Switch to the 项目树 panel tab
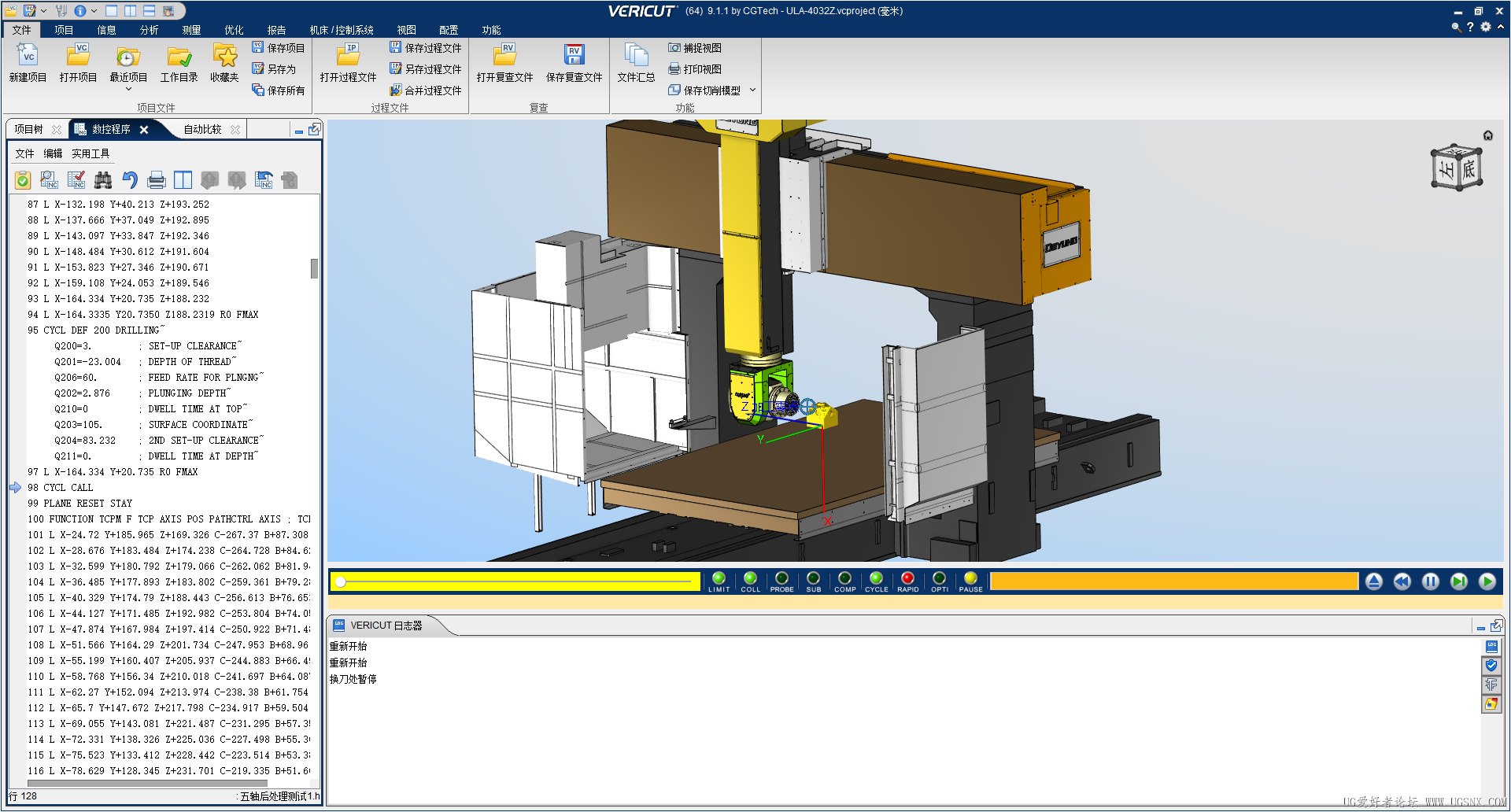1511x812 pixels. coord(28,129)
